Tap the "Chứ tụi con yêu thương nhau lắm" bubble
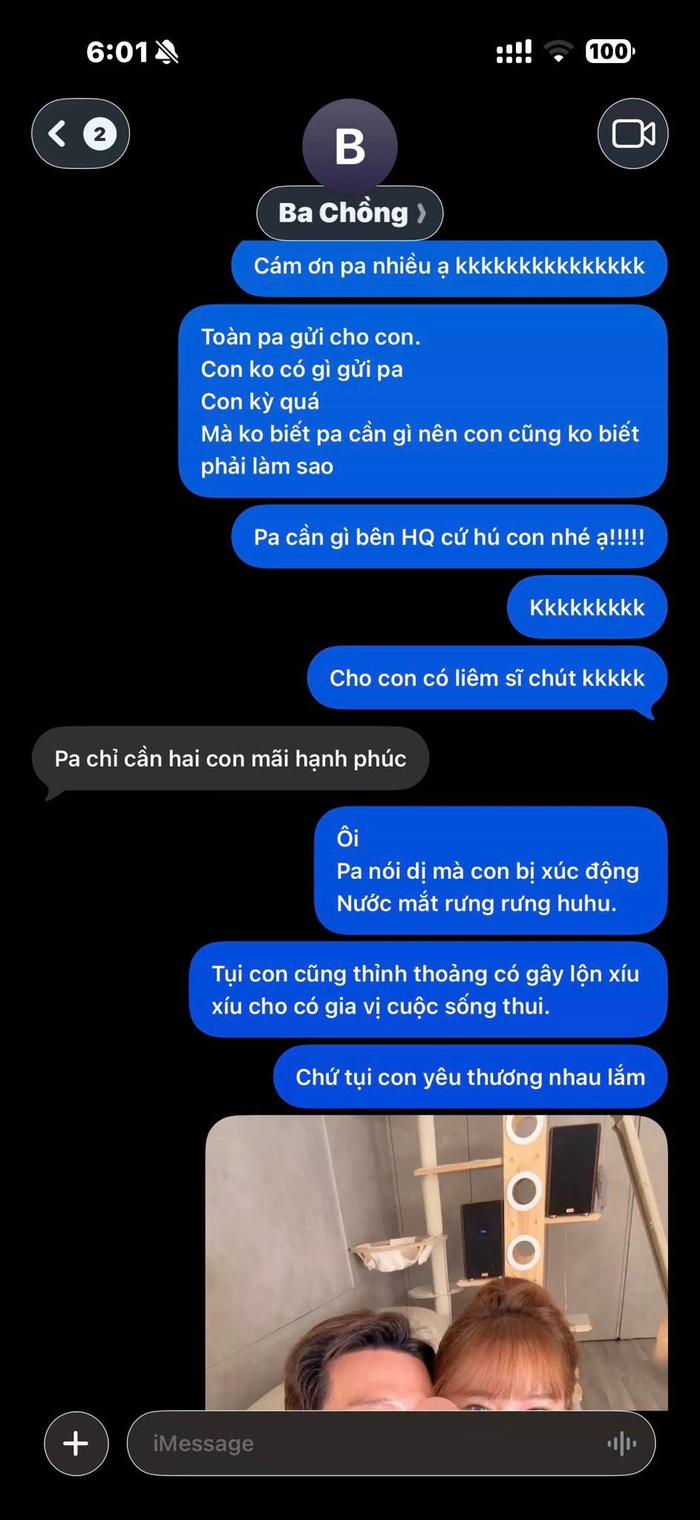Image resolution: width=700 pixels, height=1520 pixels. 470,1077
